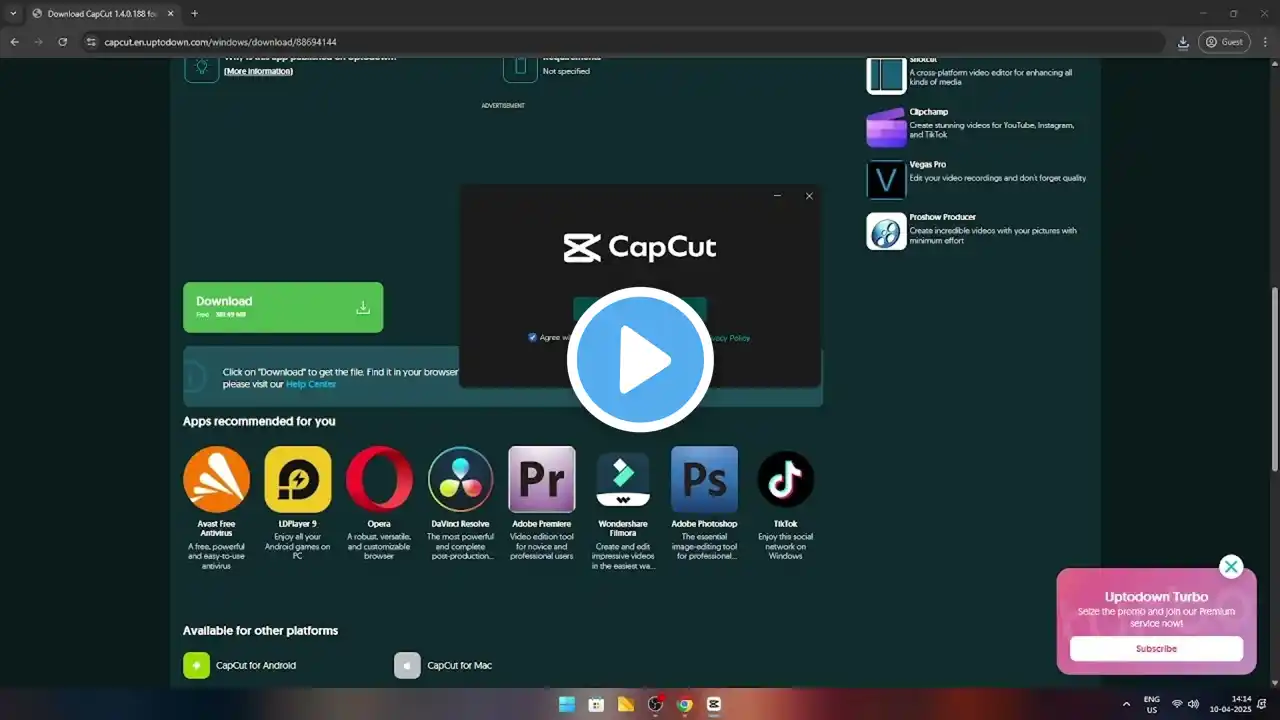Open the Opera browser app icon
This screenshot has width=1280, height=720.
click(x=379, y=479)
